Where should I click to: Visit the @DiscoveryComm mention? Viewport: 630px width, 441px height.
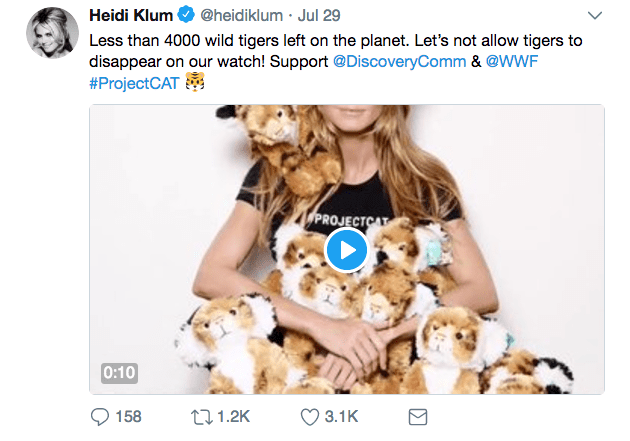click(x=399, y=61)
